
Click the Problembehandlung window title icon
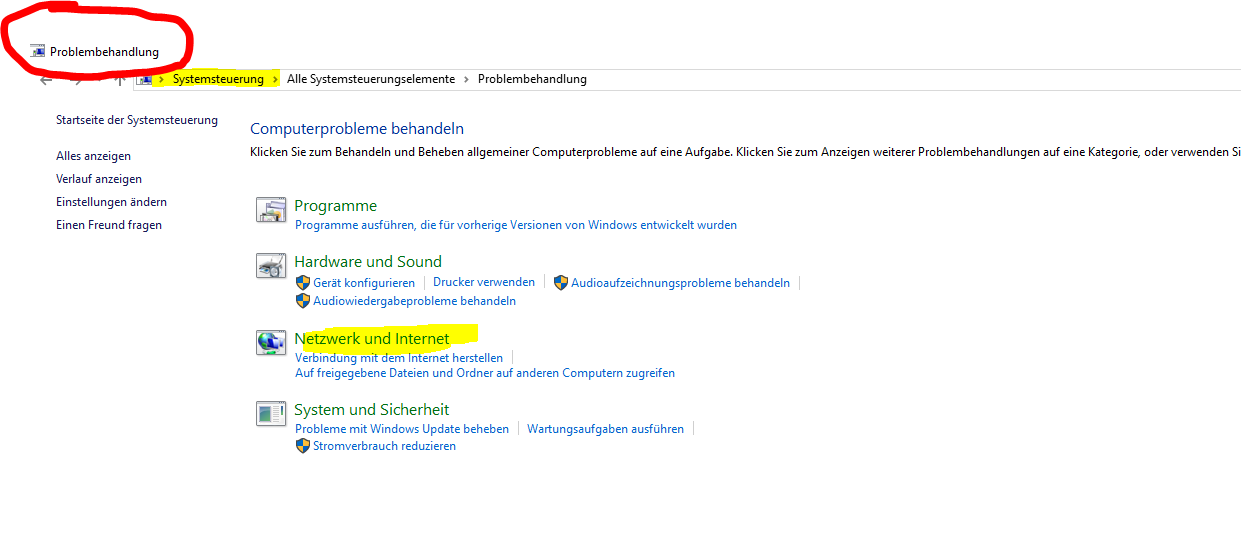(x=38, y=51)
